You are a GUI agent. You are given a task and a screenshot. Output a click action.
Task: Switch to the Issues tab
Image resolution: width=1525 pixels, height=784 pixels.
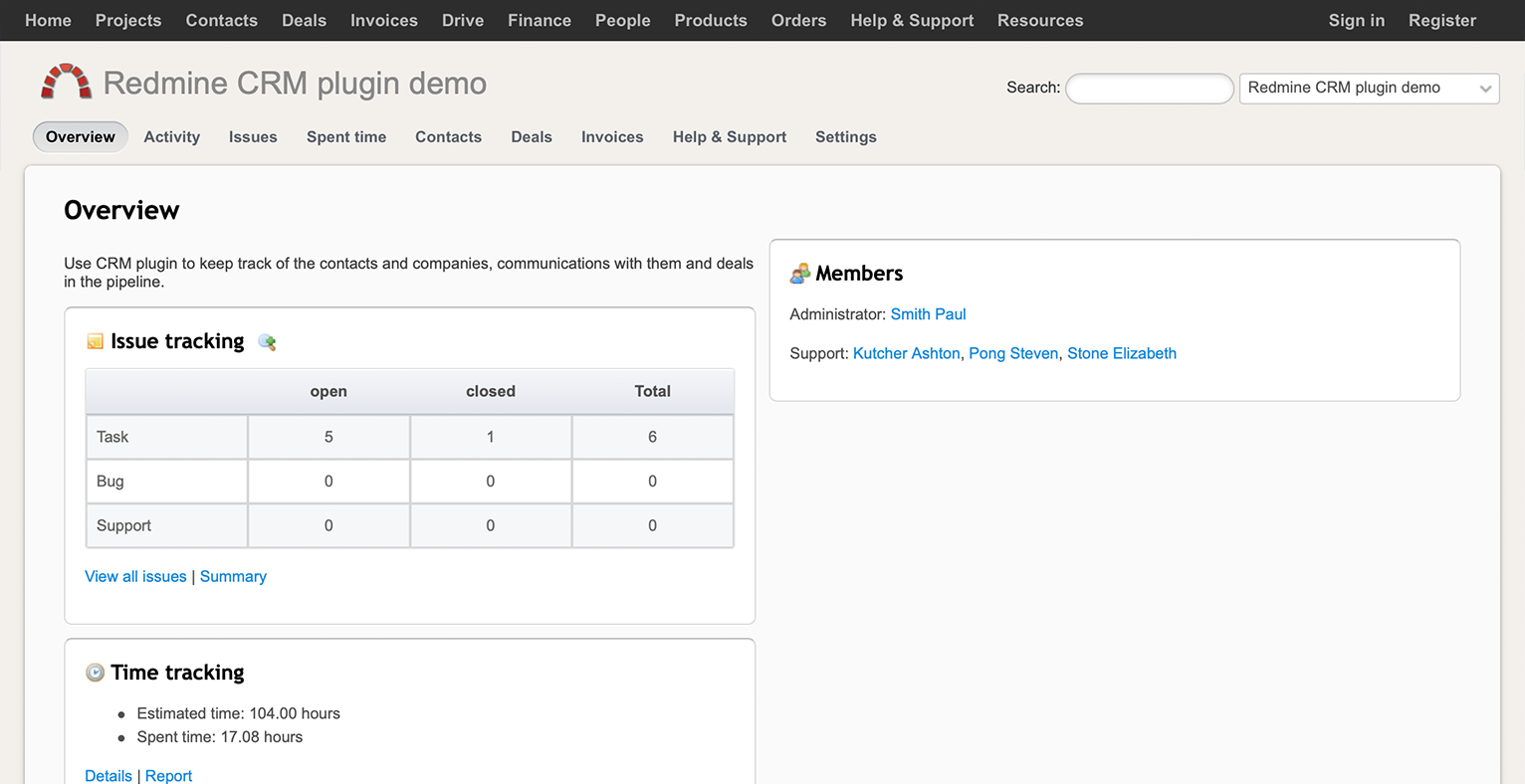point(253,137)
